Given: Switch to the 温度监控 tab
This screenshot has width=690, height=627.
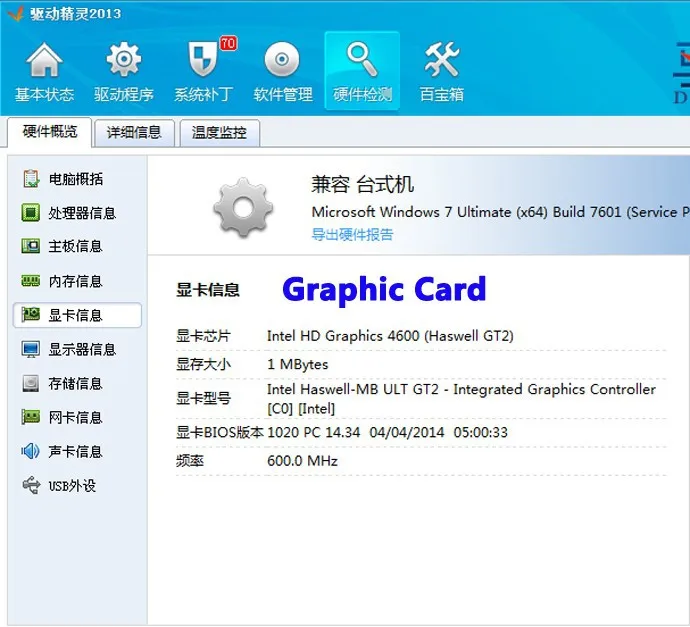Looking at the screenshot, I should pyautogui.click(x=219, y=132).
